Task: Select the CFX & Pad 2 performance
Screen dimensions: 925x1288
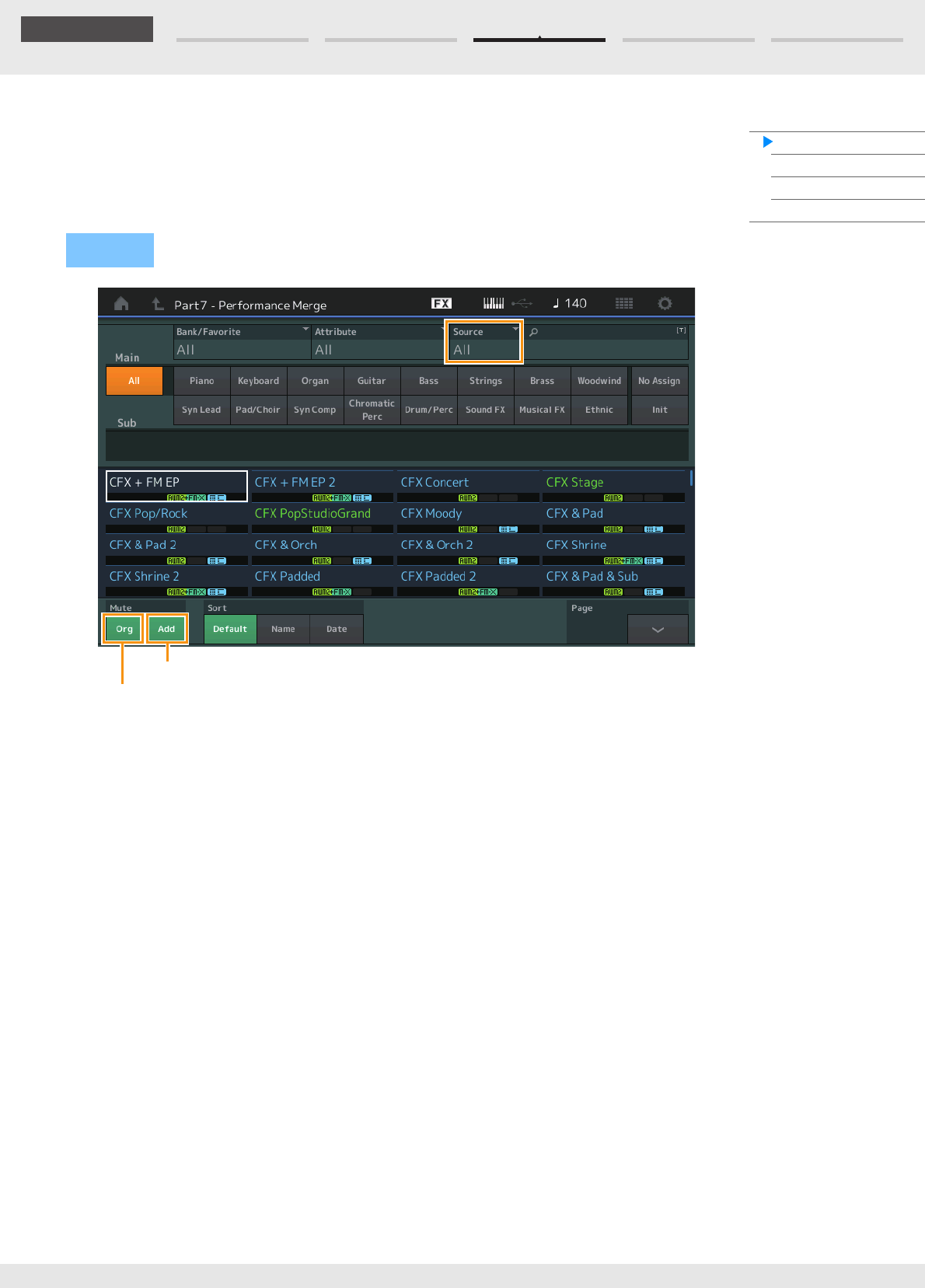Action: coord(176,550)
